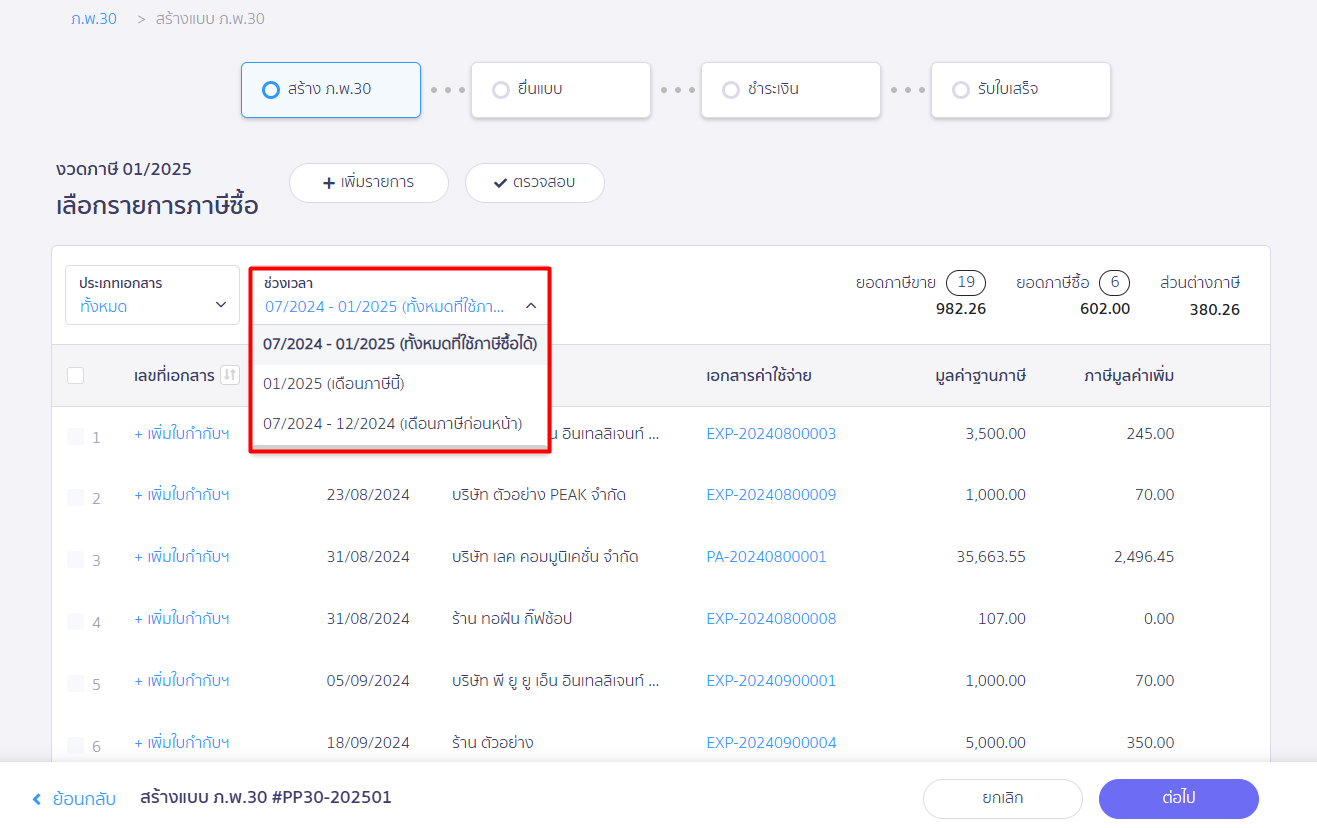
Task: Go to the ชำระเงิน step
Action: [x=790, y=90]
